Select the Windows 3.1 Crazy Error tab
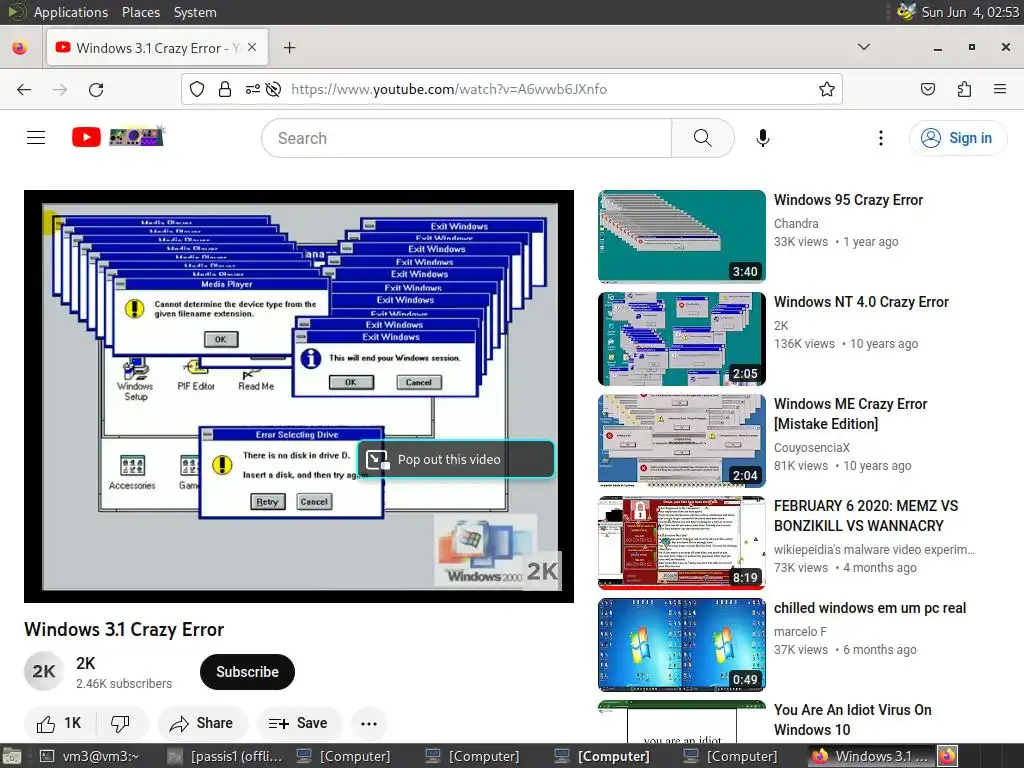This screenshot has height=768, width=1024. click(157, 48)
